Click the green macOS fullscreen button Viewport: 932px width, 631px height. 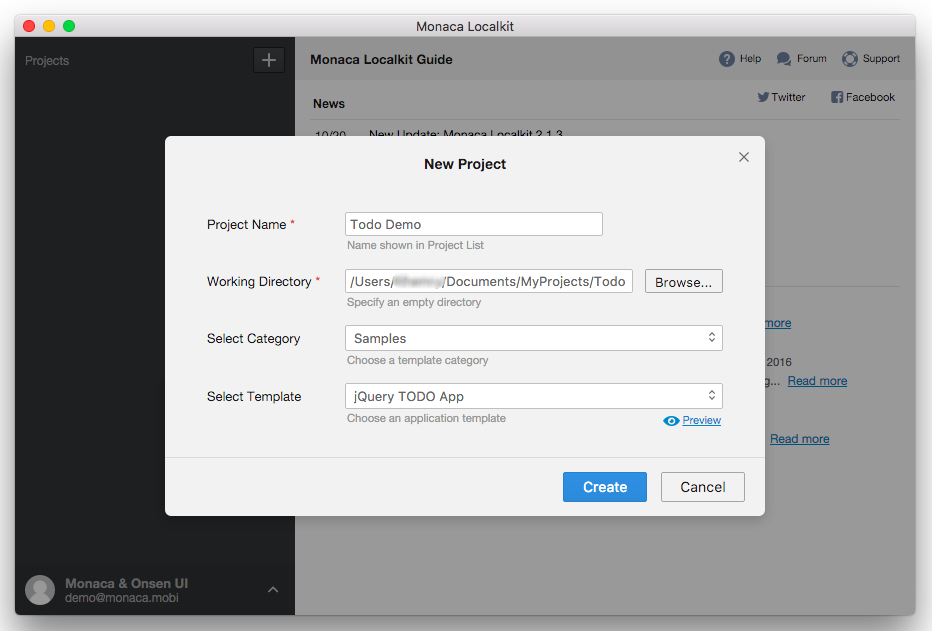click(69, 26)
